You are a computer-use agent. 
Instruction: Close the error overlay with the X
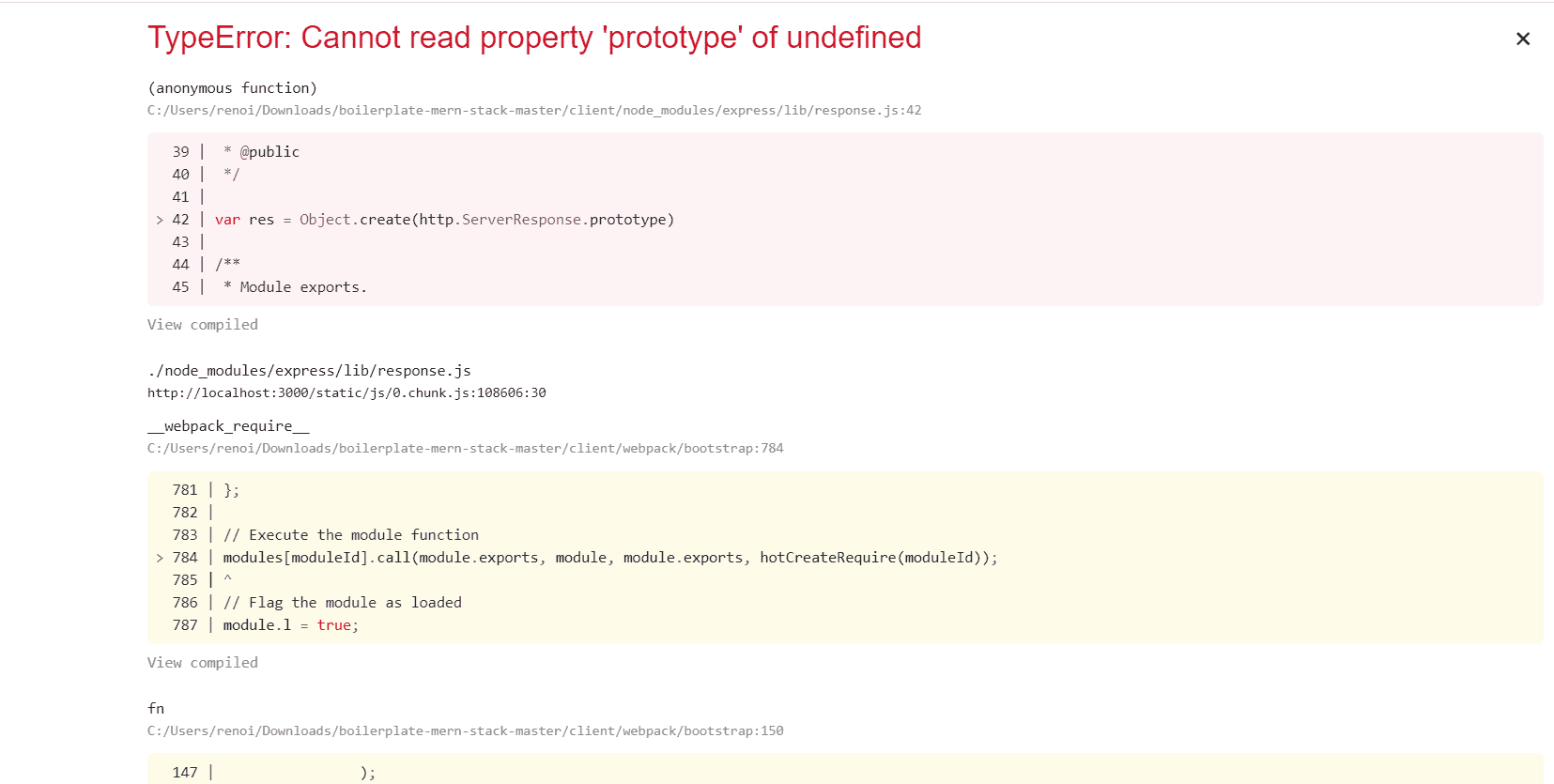(x=1522, y=38)
